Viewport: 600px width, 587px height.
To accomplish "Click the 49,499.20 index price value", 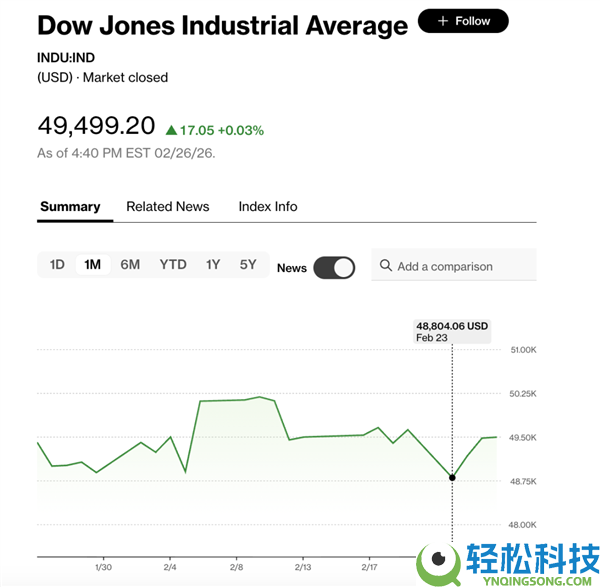I will tap(97, 126).
